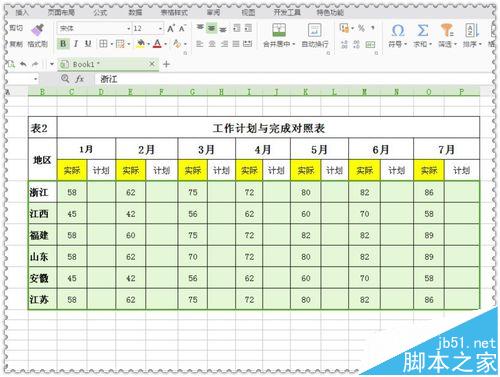
Task: Open the Name Box dropdown arrow
Action: click(x=36, y=79)
